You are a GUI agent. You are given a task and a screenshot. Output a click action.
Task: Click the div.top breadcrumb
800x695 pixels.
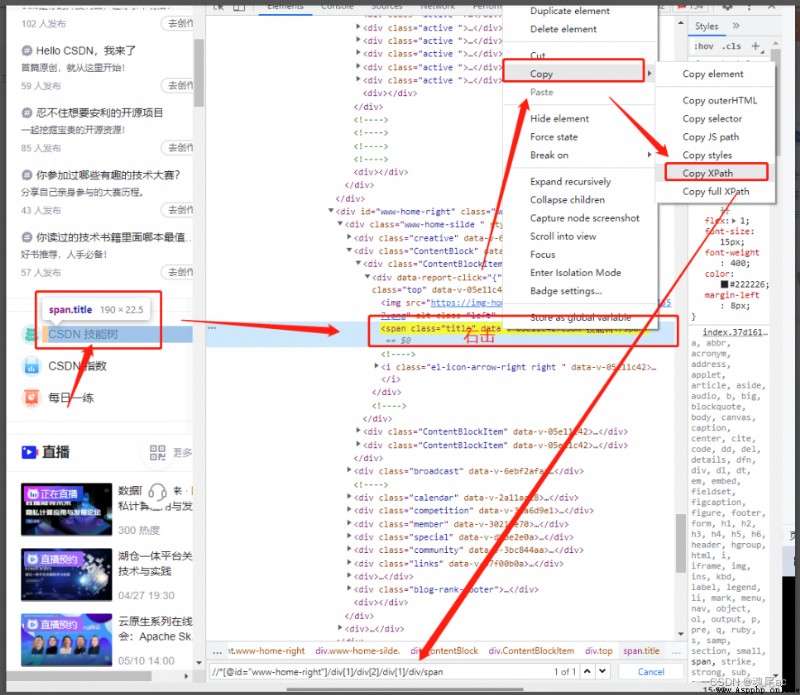coord(598,651)
